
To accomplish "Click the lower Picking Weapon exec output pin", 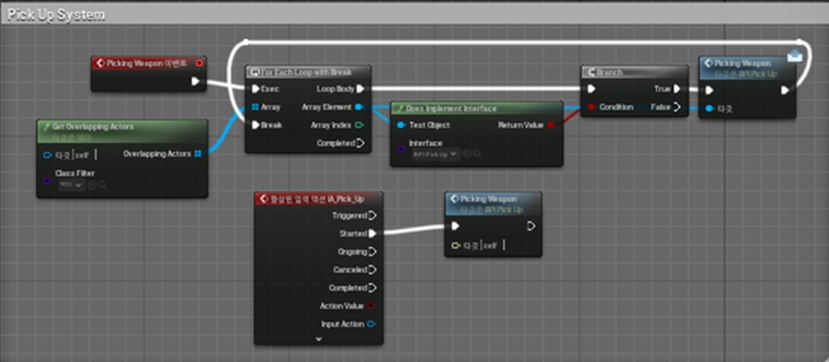I will coord(531,226).
